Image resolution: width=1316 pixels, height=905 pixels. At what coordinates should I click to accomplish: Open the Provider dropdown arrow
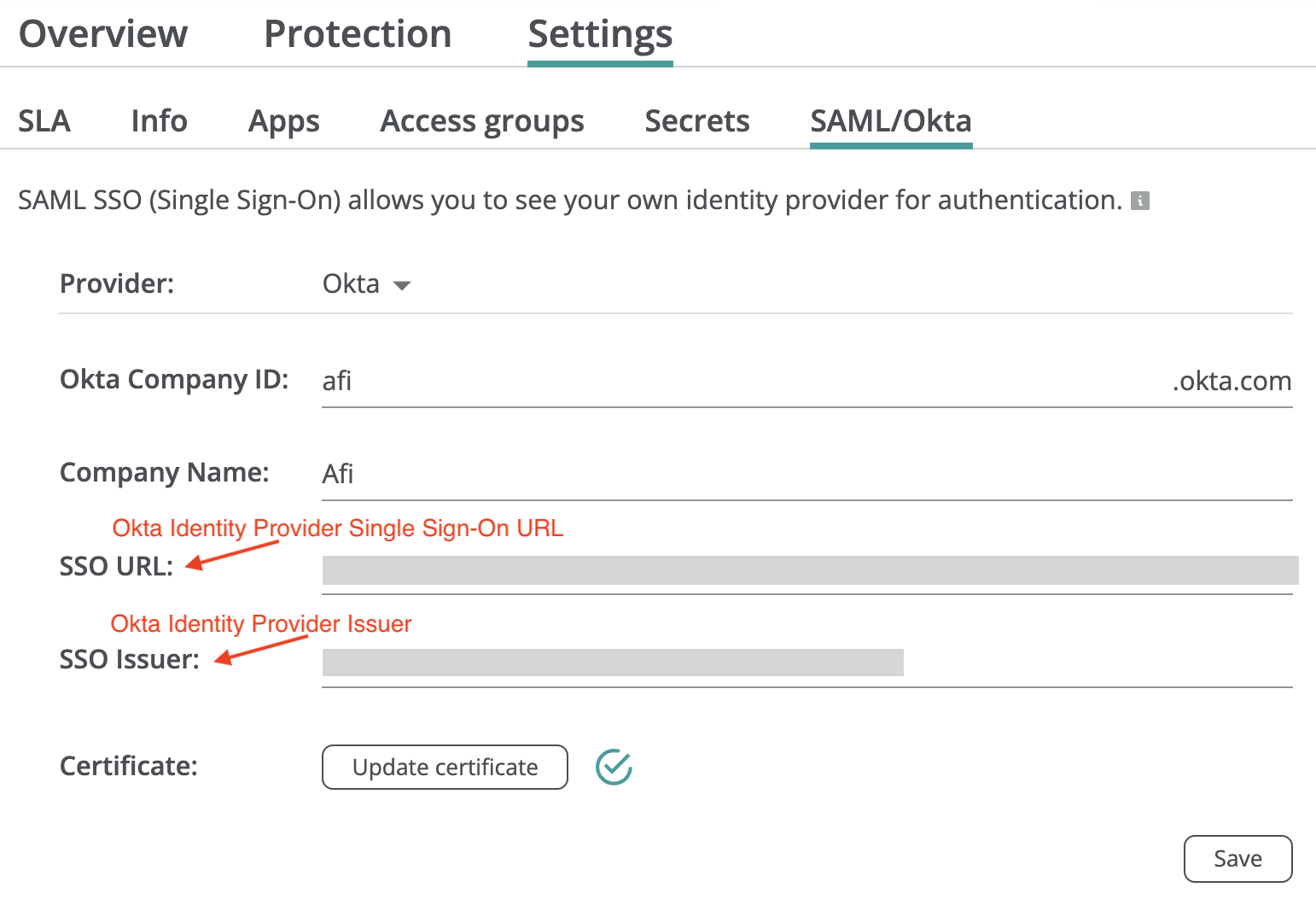402,285
